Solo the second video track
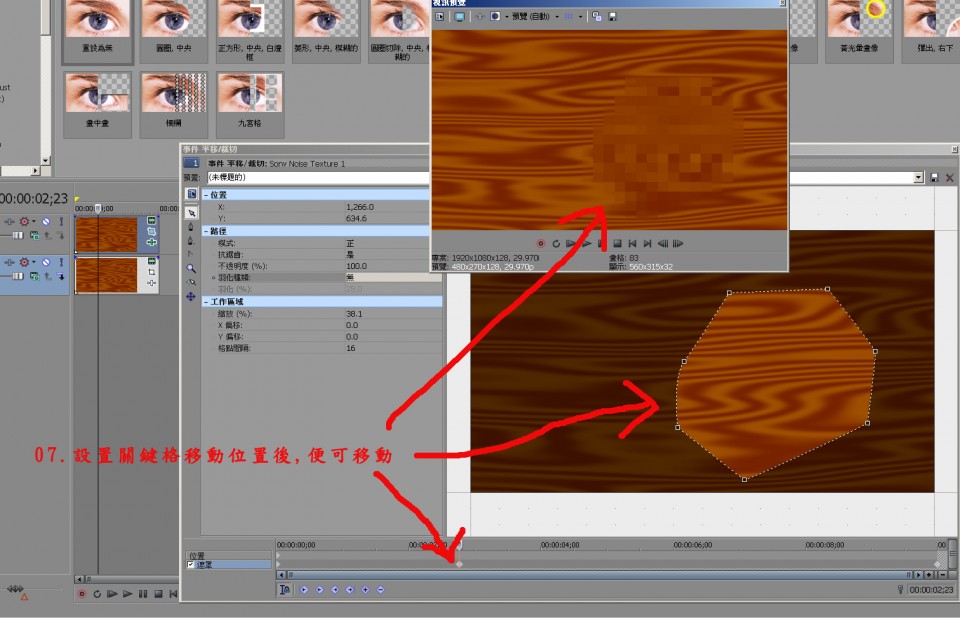Image resolution: width=960 pixels, height=618 pixels. pyautogui.click(x=61, y=262)
